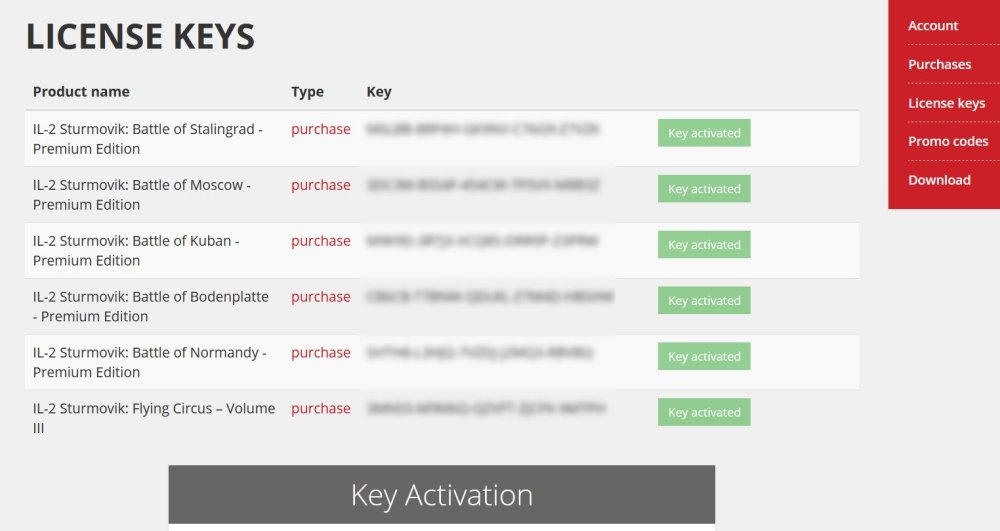This screenshot has width=1000, height=531.
Task: Click the Key Activation button
Action: point(441,495)
